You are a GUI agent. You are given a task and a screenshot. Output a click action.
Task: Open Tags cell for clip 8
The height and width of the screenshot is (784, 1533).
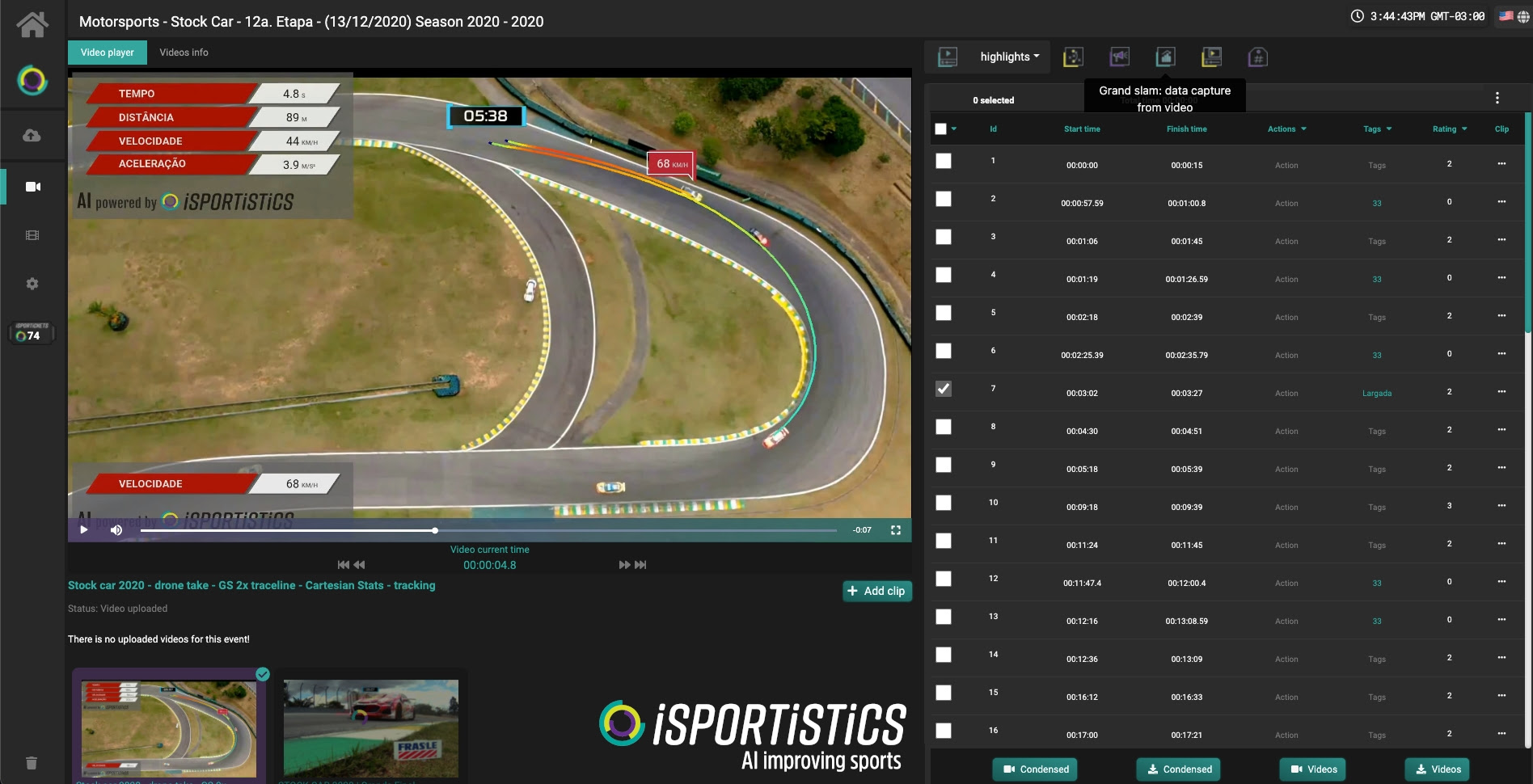1377,432
